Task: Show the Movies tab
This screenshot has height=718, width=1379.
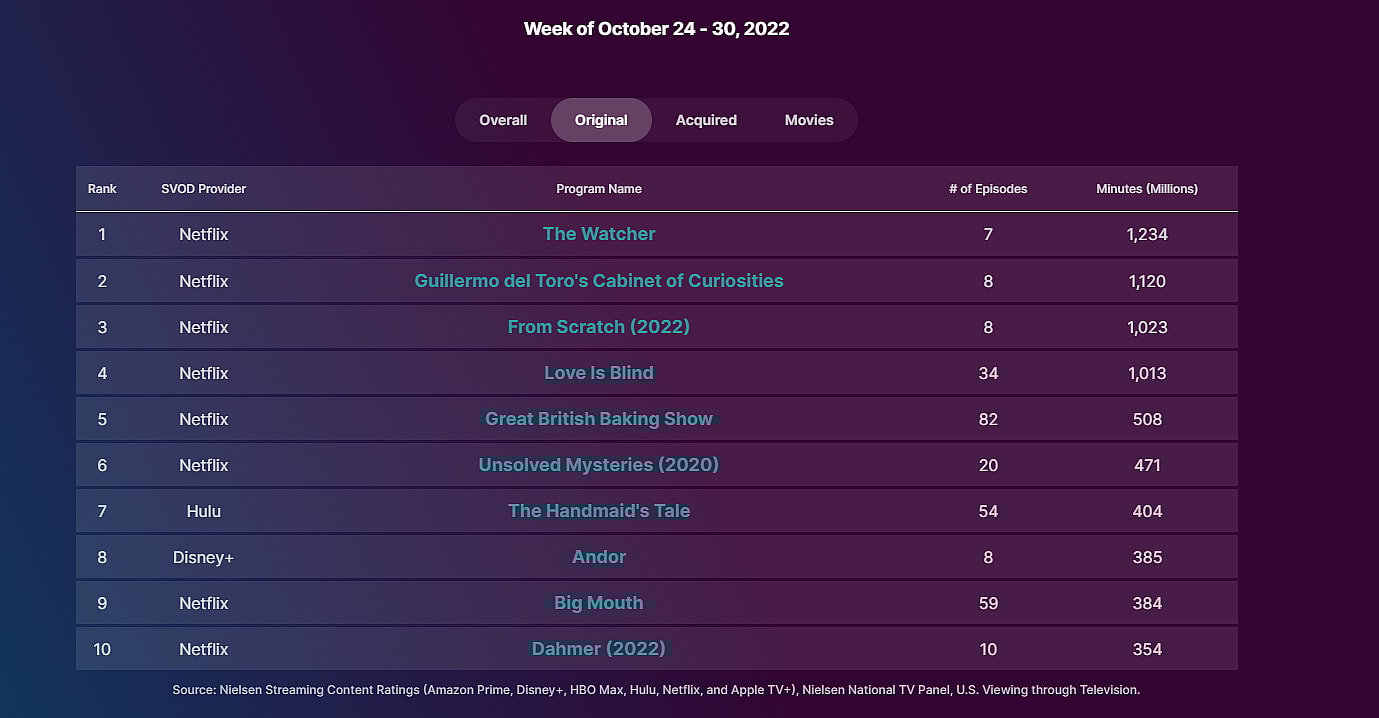Action: tap(809, 120)
